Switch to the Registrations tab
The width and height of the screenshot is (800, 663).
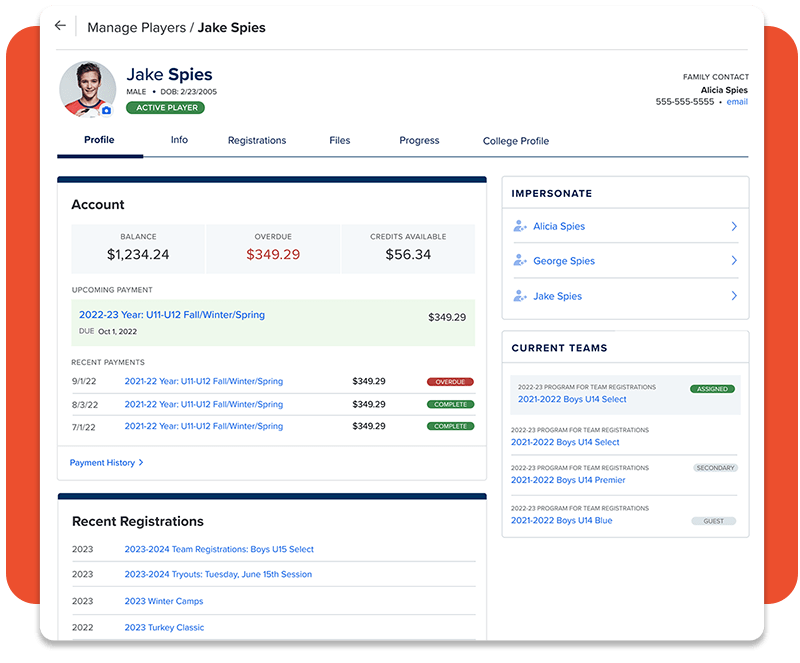[x=257, y=140]
